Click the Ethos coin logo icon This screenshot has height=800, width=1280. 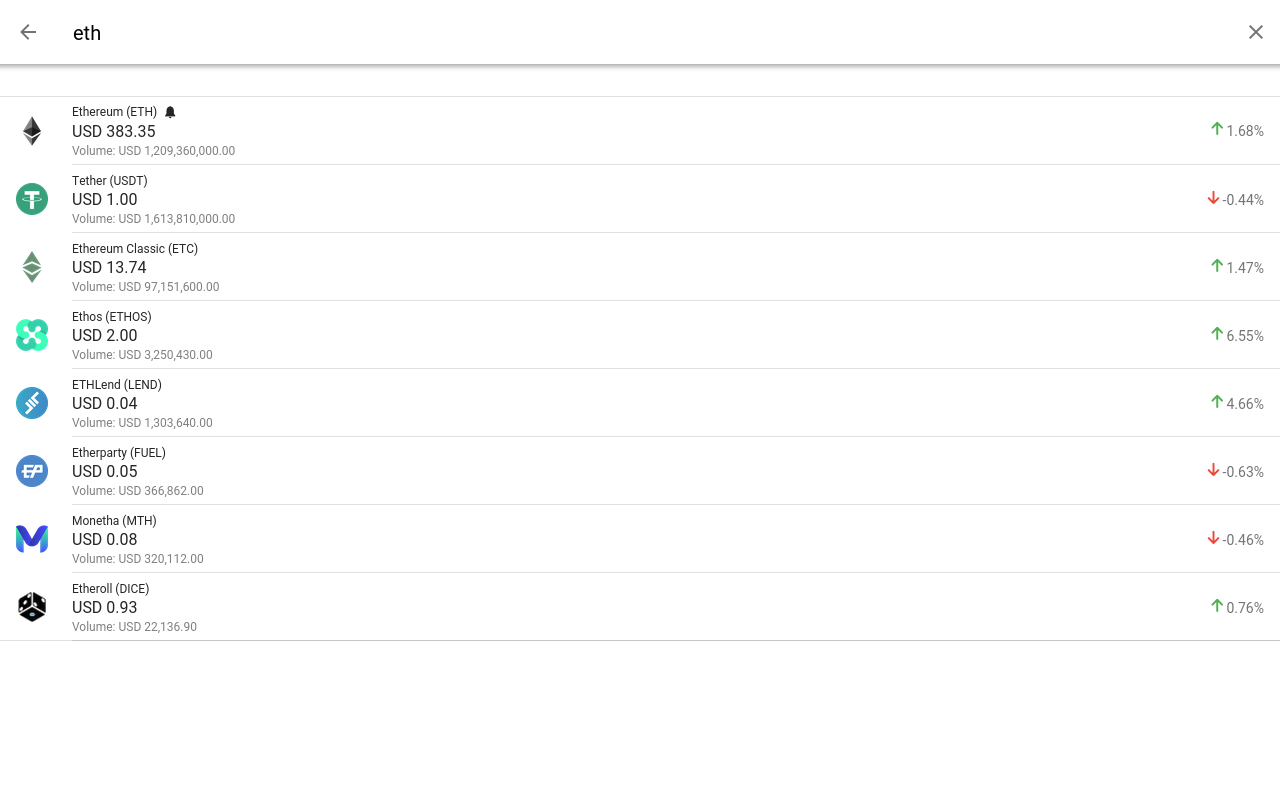coord(32,335)
